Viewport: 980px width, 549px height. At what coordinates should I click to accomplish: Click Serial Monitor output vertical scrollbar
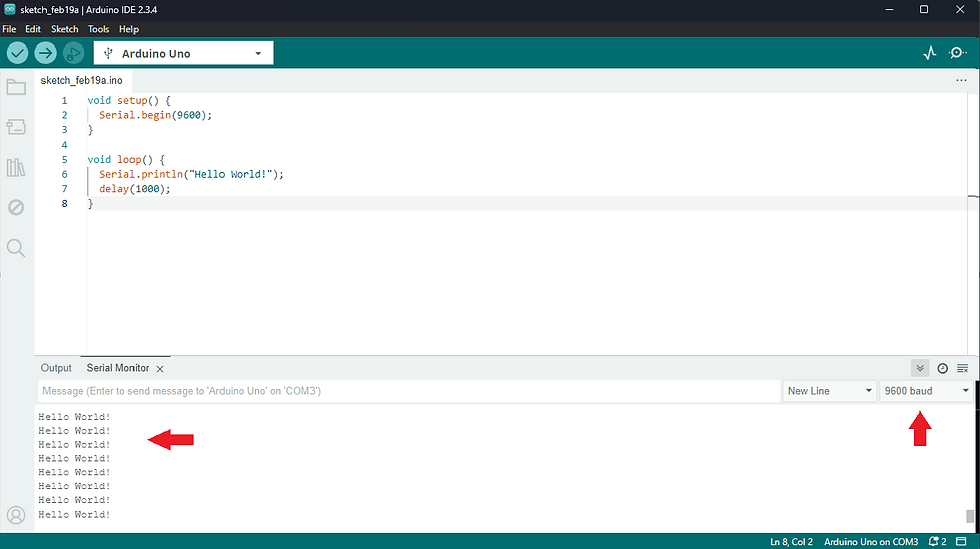(969, 516)
